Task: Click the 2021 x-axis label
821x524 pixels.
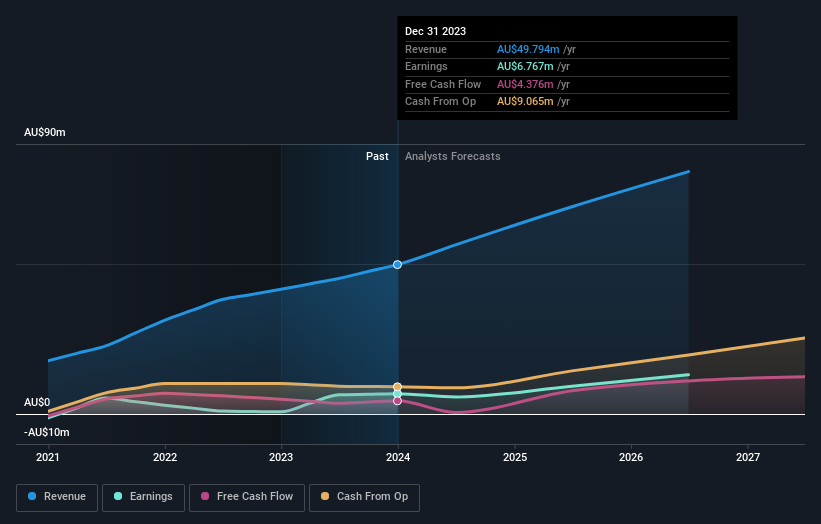Action: click(x=48, y=457)
